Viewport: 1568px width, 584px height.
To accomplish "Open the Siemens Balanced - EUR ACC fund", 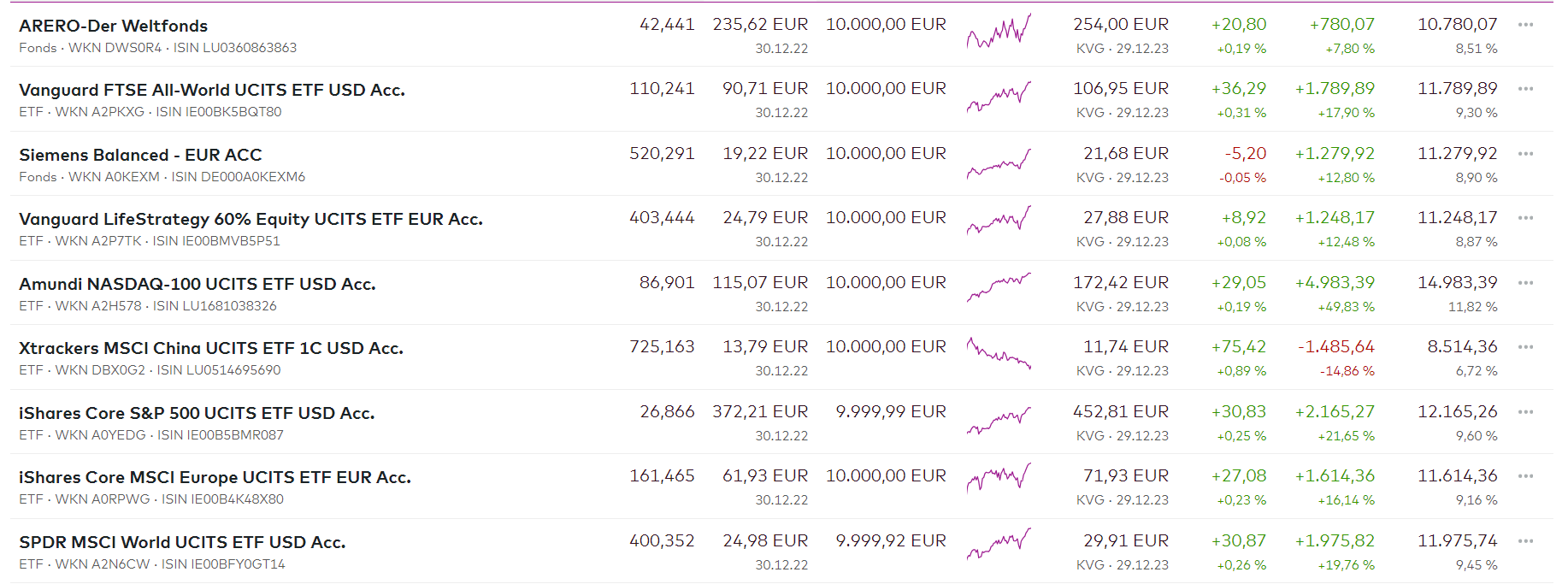I will click(x=140, y=155).
